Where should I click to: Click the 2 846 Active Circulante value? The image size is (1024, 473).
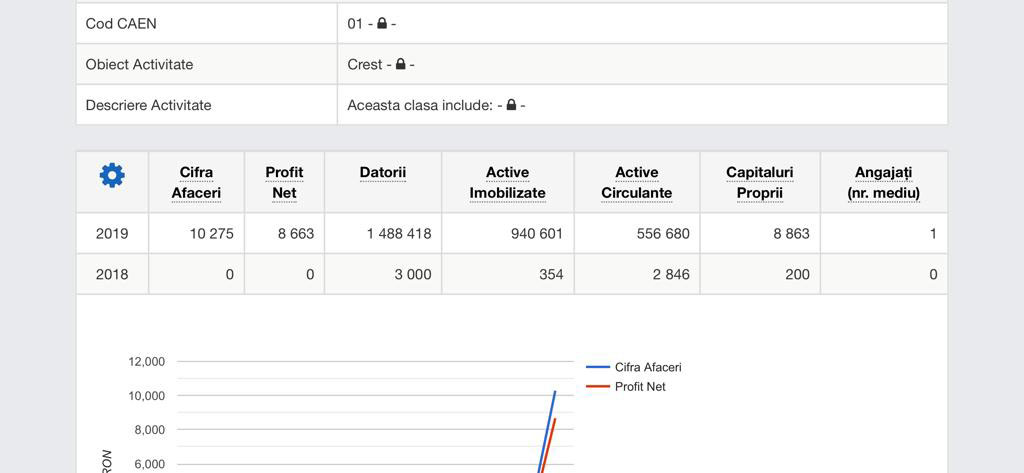(671, 274)
